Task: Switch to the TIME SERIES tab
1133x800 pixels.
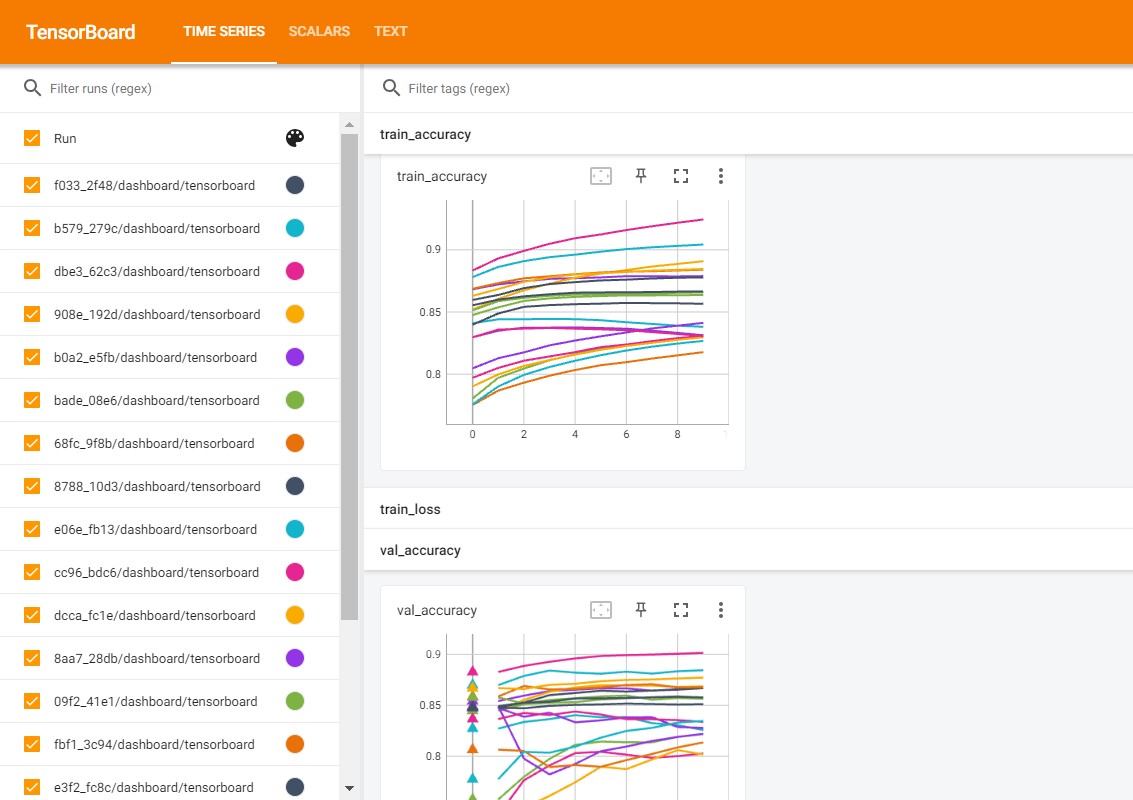Action: coord(224,31)
